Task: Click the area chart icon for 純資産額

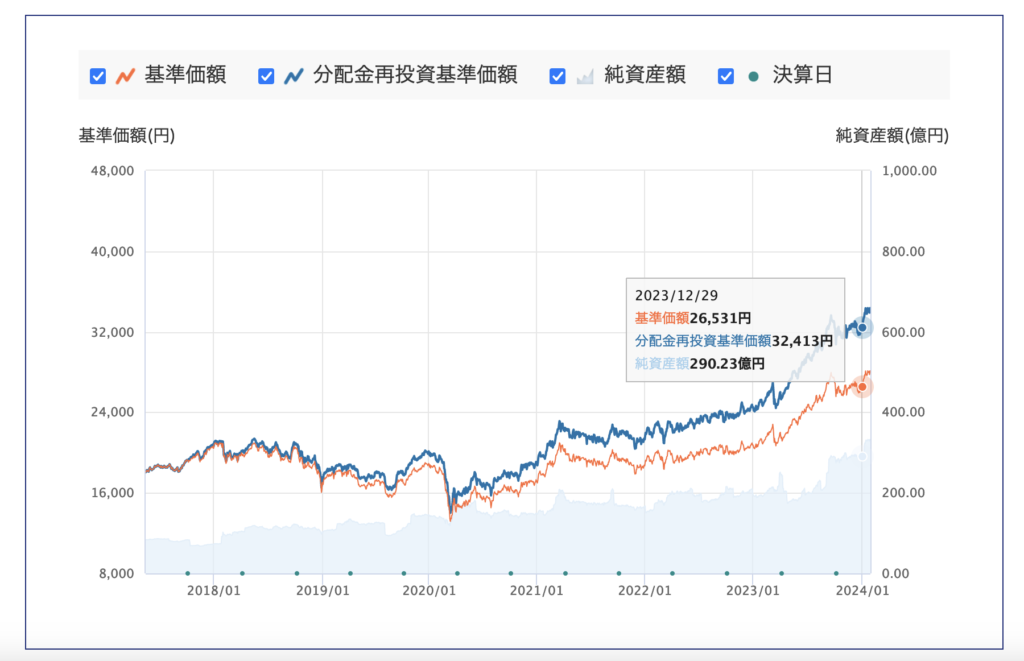Action: pyautogui.click(x=585, y=76)
